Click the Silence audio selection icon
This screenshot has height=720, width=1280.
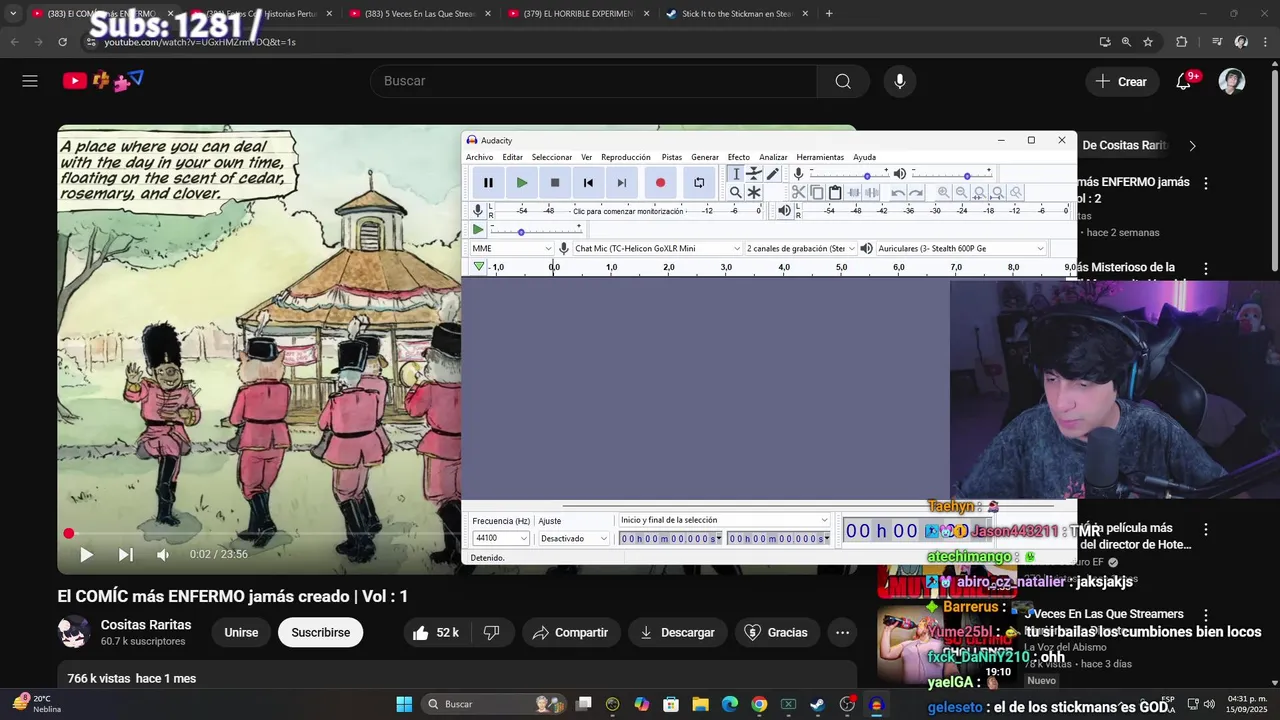[871, 192]
